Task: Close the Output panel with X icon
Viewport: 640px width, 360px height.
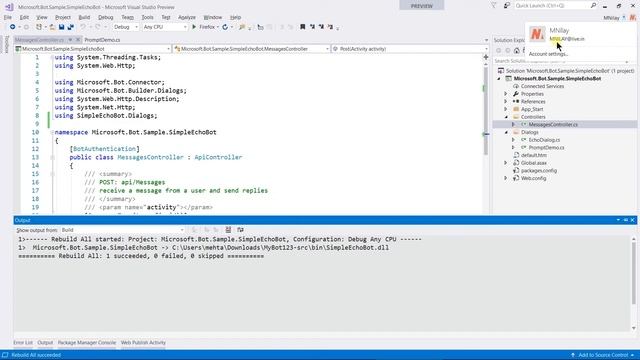Action: tap(633, 220)
